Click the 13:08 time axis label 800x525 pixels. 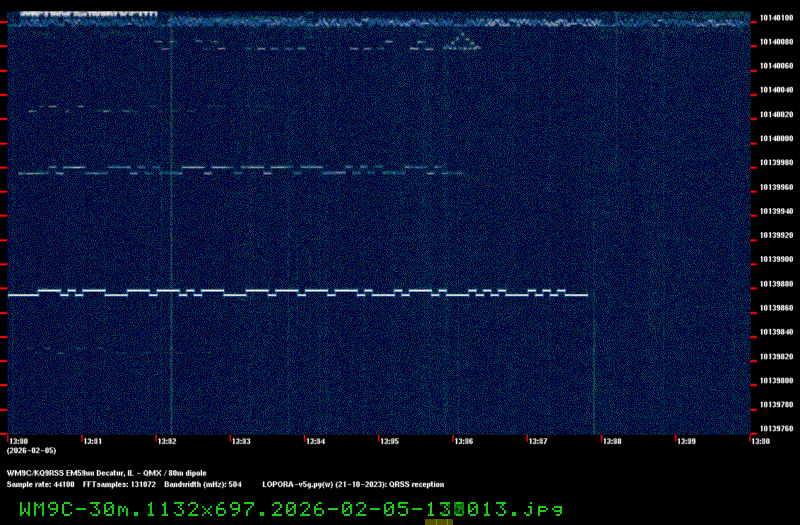[x=610, y=441]
